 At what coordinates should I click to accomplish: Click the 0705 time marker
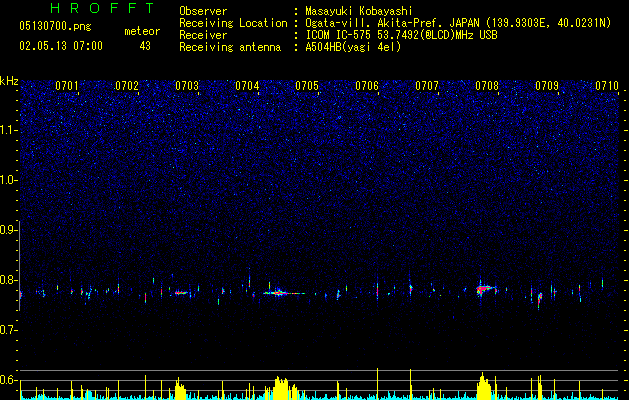pos(307,86)
